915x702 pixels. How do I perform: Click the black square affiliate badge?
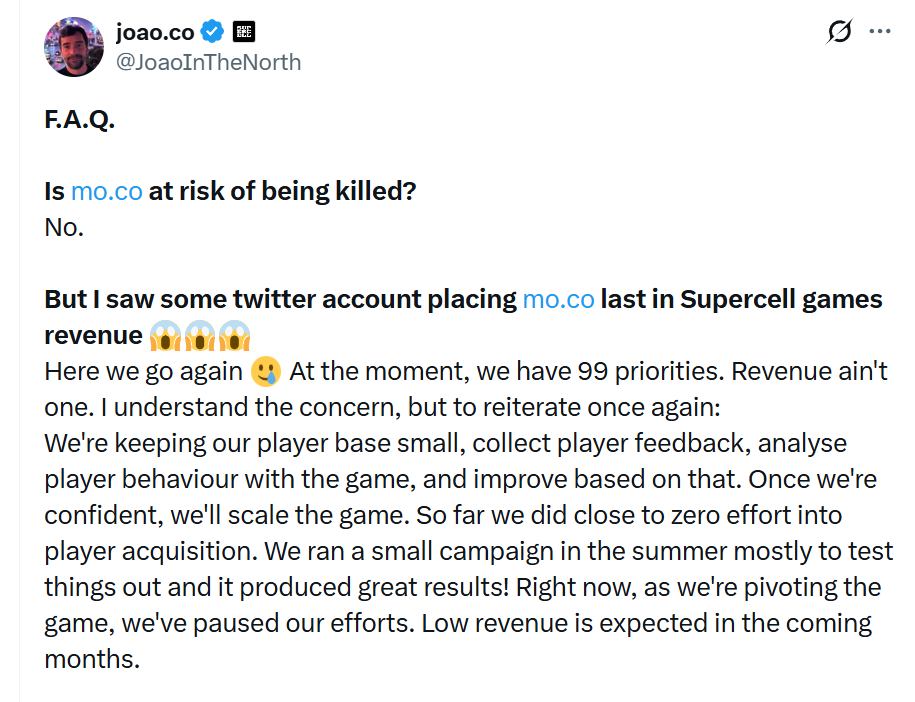pyautogui.click(x=243, y=32)
